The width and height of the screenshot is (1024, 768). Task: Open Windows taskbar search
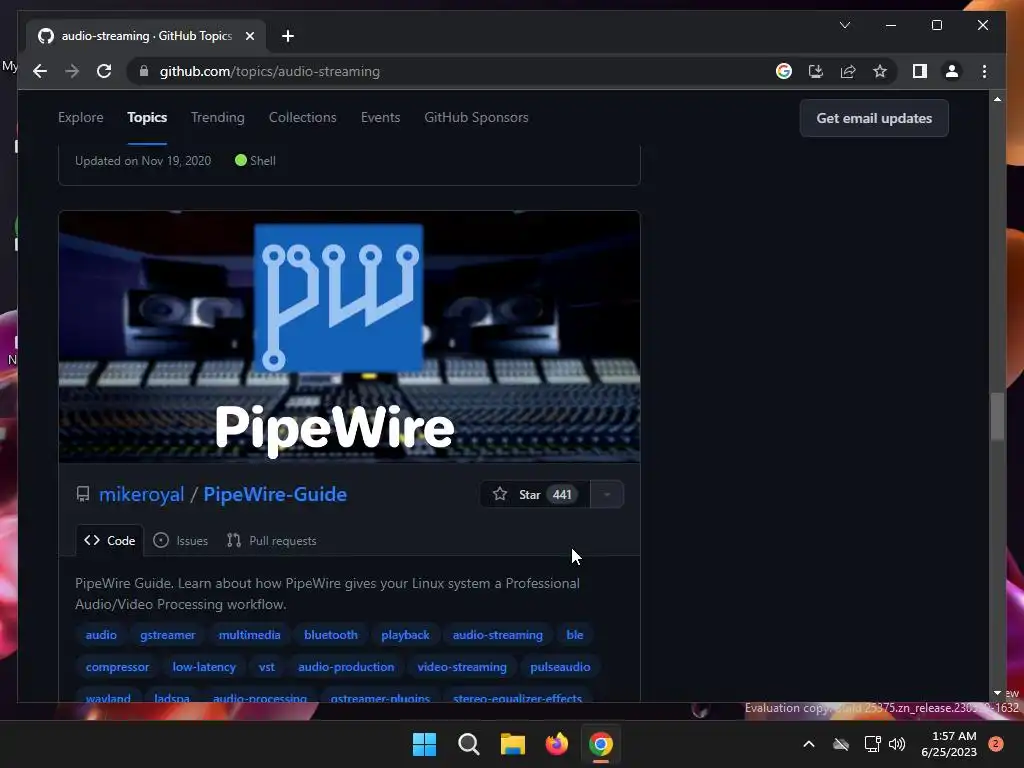click(468, 744)
